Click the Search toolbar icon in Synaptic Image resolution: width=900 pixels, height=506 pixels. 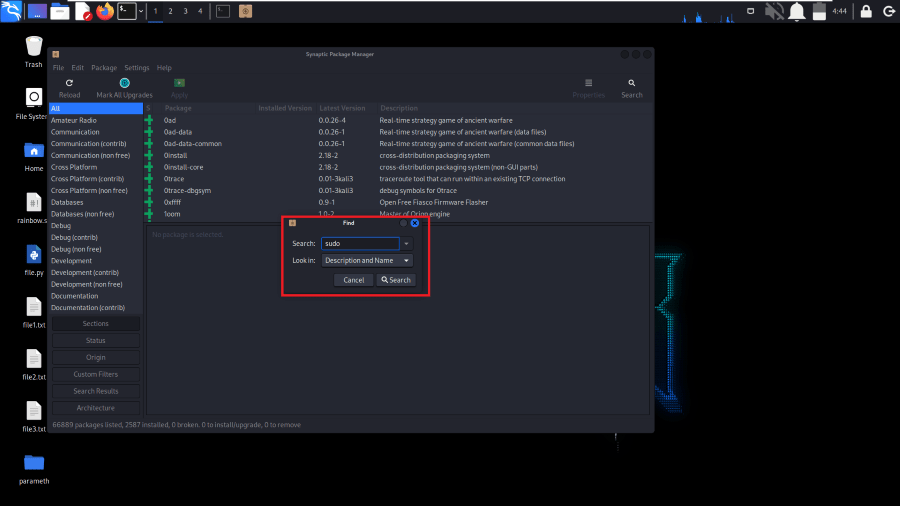pos(631,88)
